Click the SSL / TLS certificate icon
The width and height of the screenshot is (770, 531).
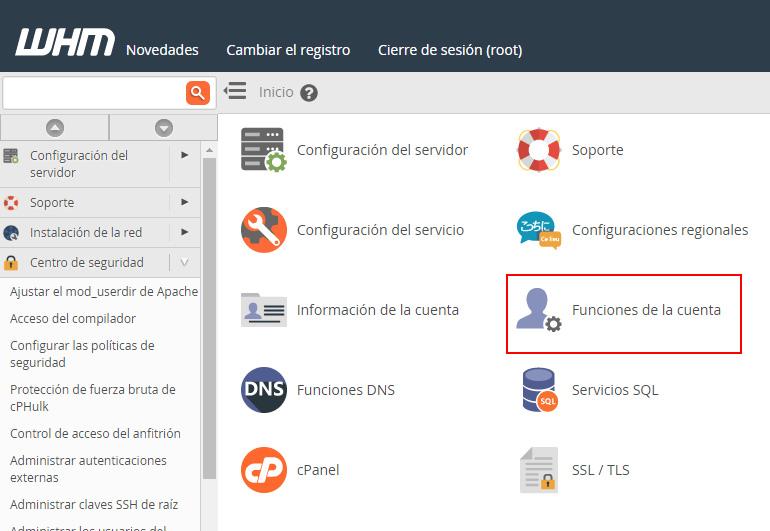[x=538, y=470]
